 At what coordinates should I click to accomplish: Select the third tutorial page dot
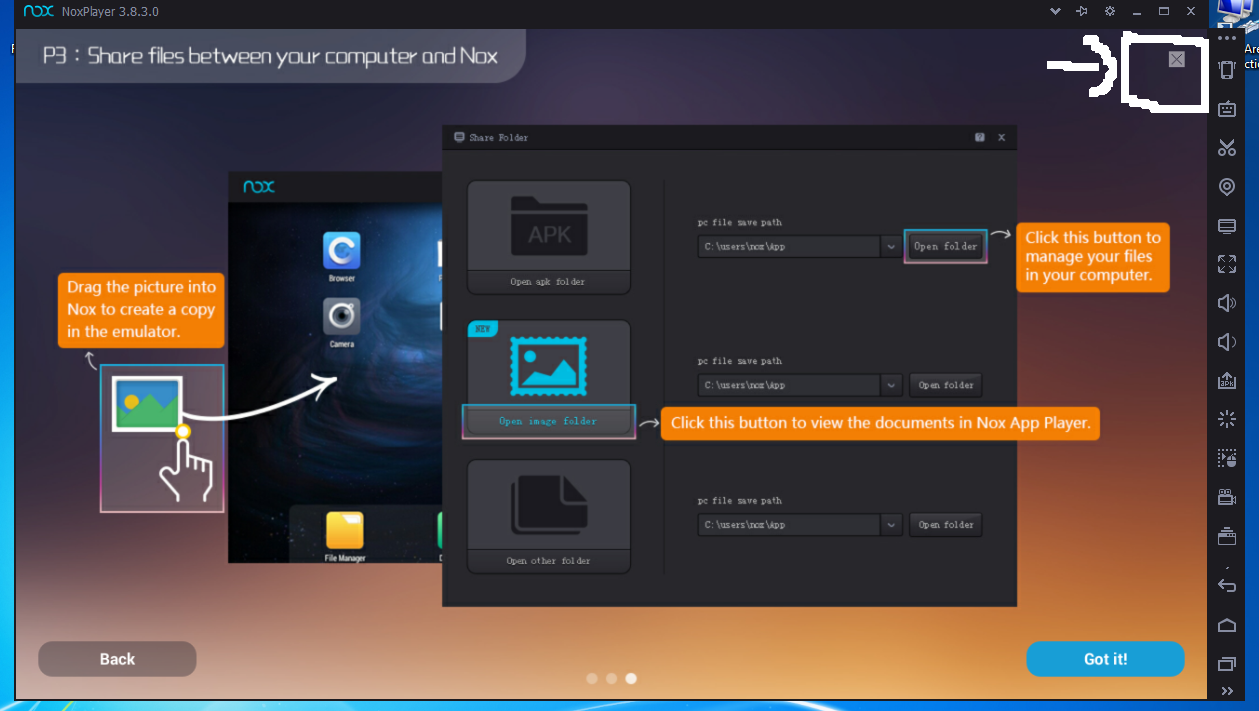coord(631,678)
